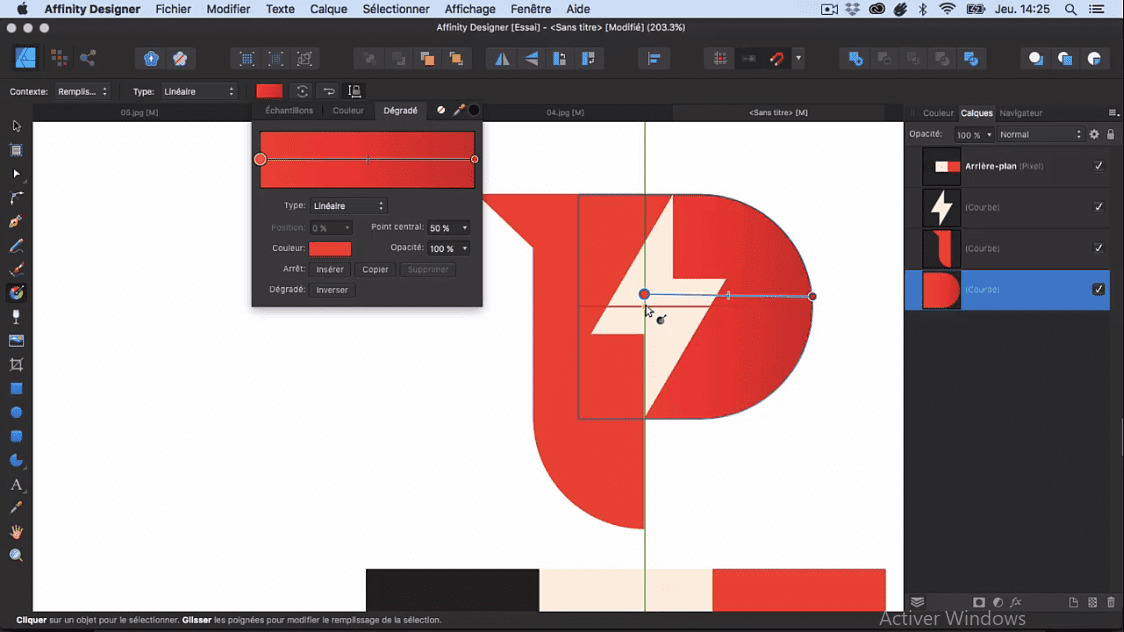The height and width of the screenshot is (632, 1124).
Task: Open the 04.jpg document tab
Action: click(565, 113)
